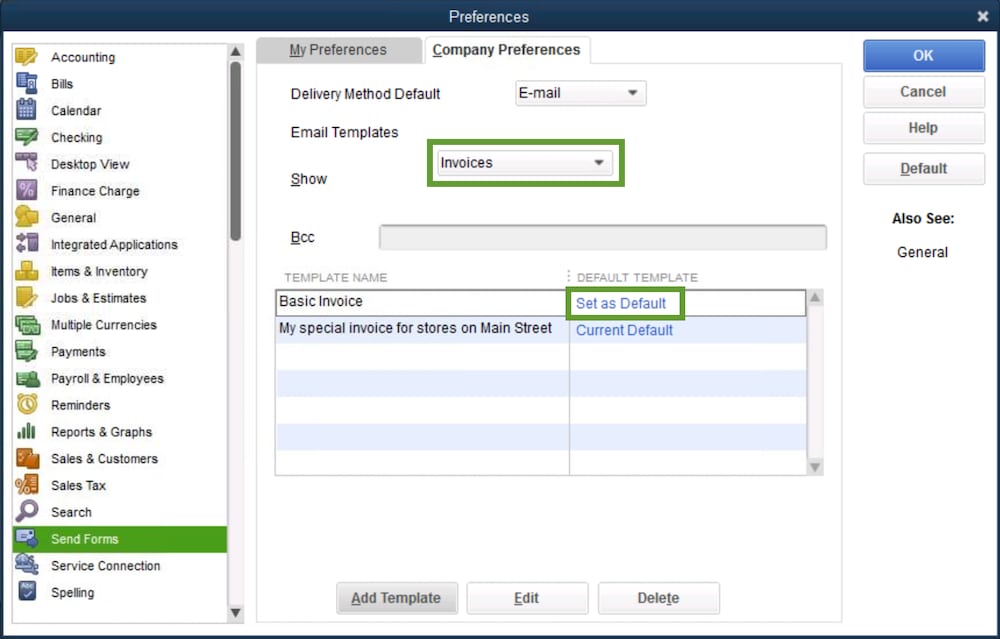Switch to the Company Preferences tab

pos(506,50)
